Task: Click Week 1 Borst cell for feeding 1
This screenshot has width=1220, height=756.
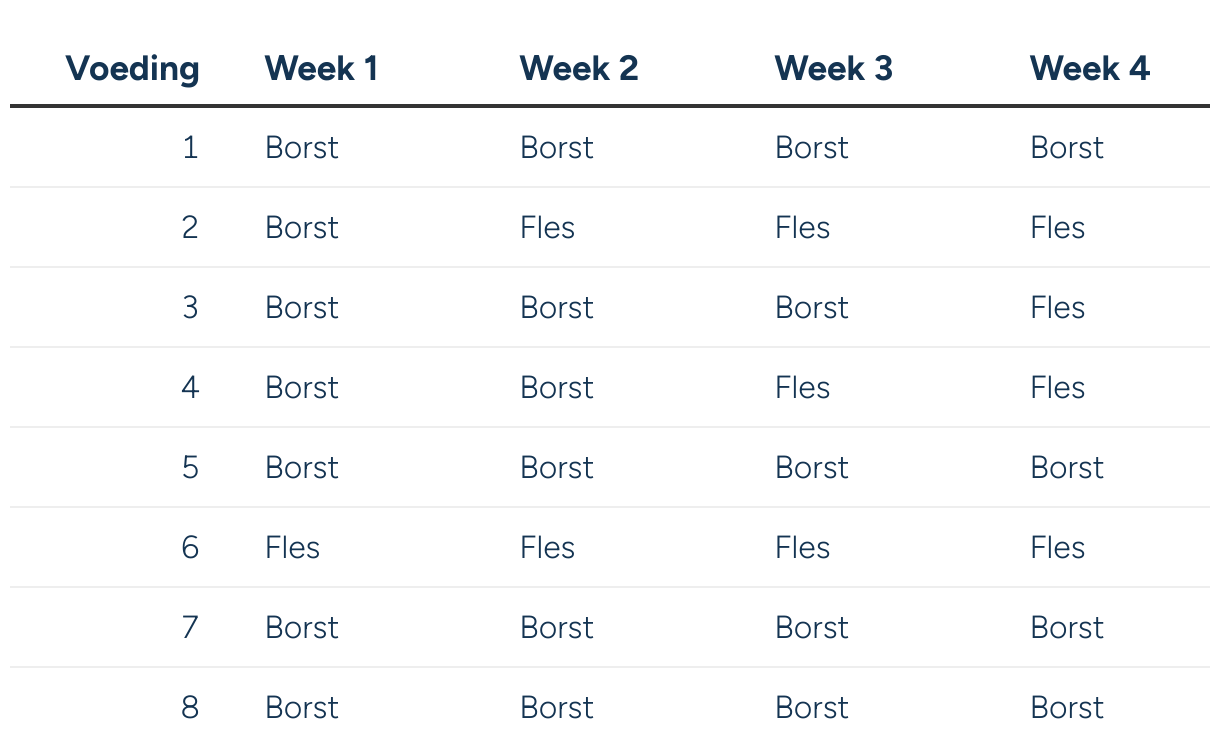Action: (301, 148)
